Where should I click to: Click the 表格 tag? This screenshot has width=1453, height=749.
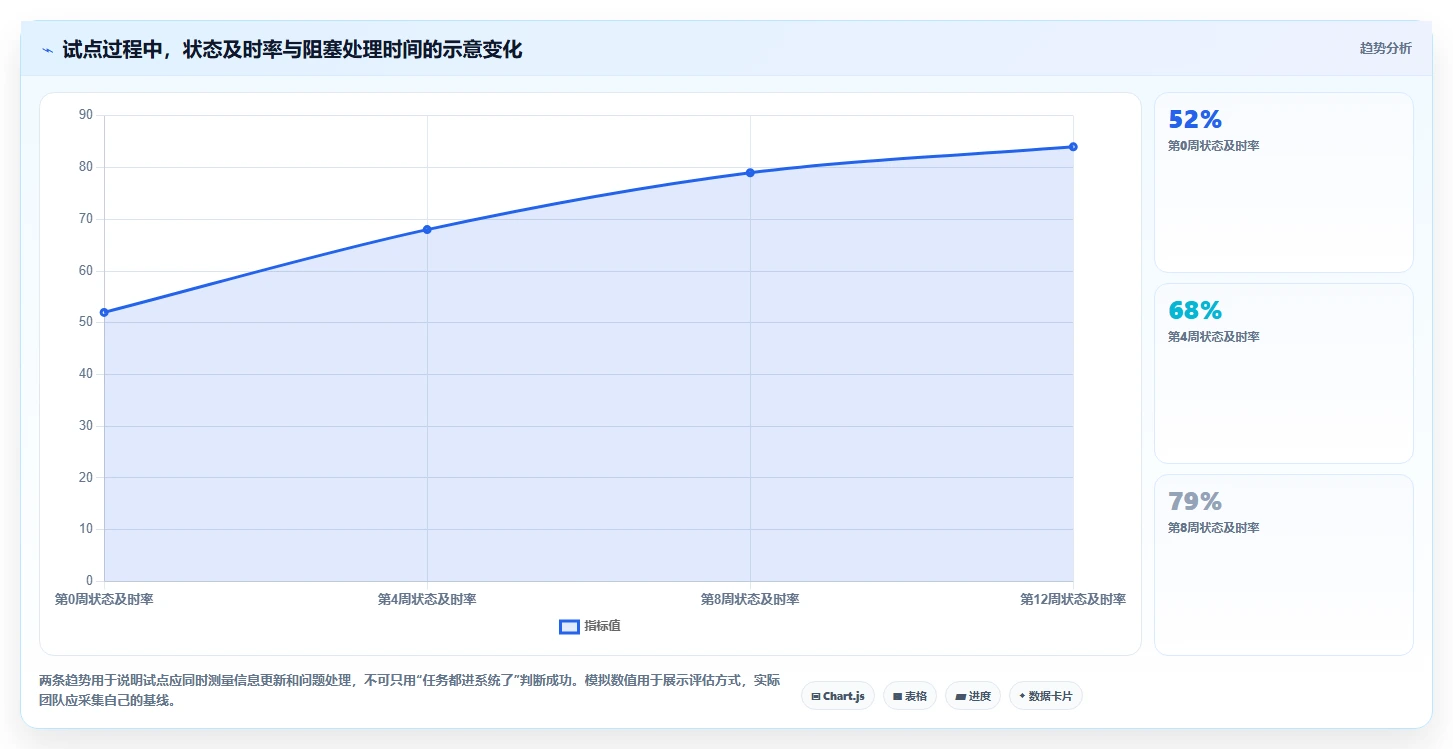[x=910, y=696]
